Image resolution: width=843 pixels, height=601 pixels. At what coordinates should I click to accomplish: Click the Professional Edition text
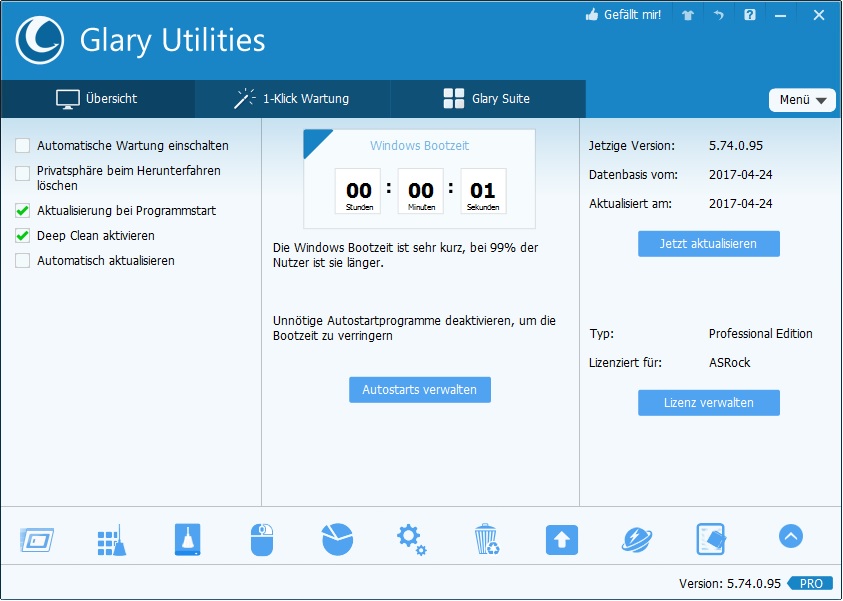pyautogui.click(x=760, y=334)
